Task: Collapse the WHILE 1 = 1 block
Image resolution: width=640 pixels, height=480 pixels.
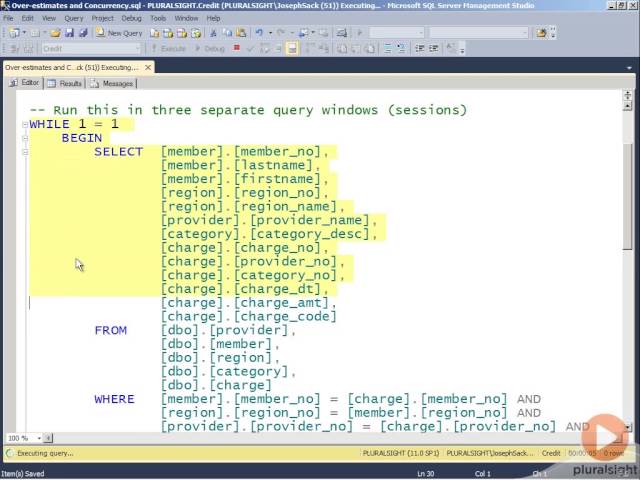Action: [25, 124]
